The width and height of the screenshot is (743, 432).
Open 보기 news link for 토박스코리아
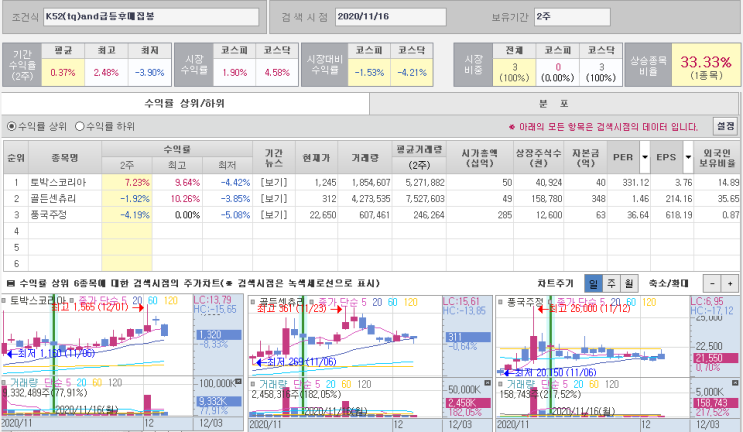[273, 182]
